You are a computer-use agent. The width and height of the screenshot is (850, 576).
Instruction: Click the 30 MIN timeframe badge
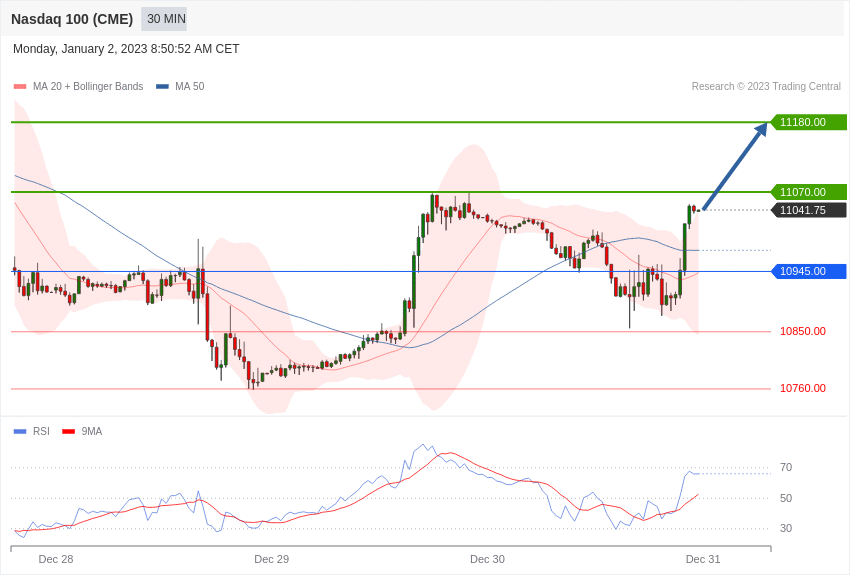pyautogui.click(x=164, y=19)
